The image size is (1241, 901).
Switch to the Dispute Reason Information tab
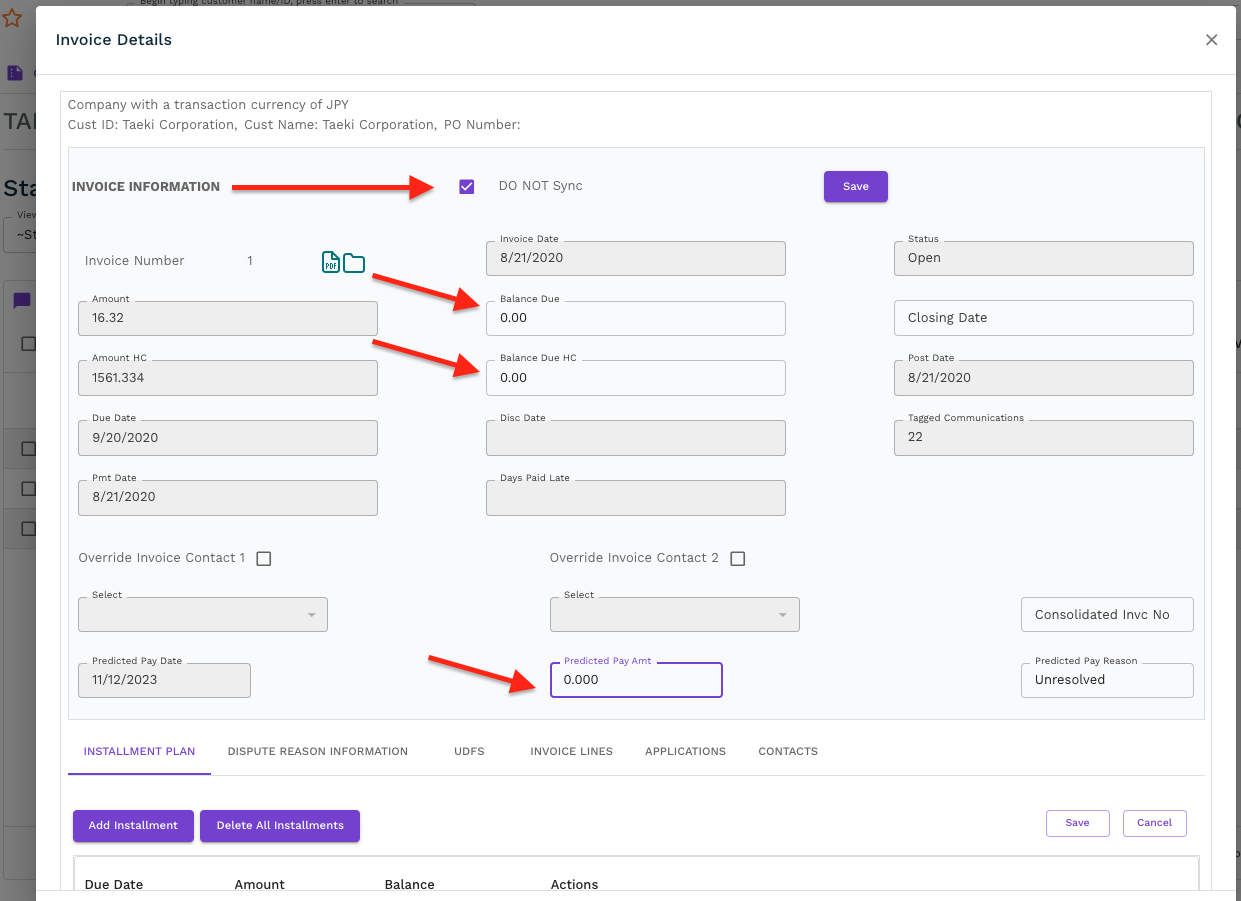point(317,751)
